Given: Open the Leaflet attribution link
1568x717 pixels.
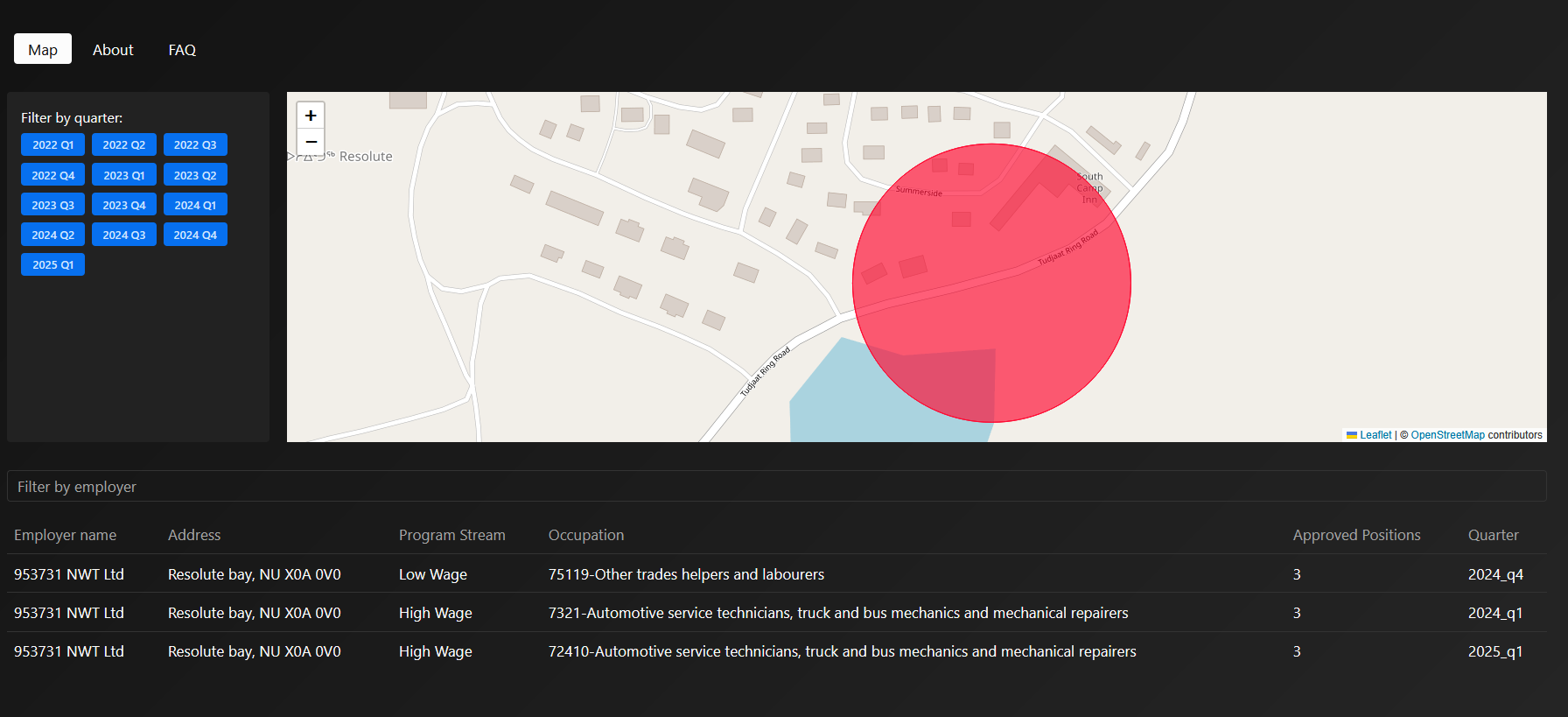Looking at the screenshot, I should tap(1369, 435).
